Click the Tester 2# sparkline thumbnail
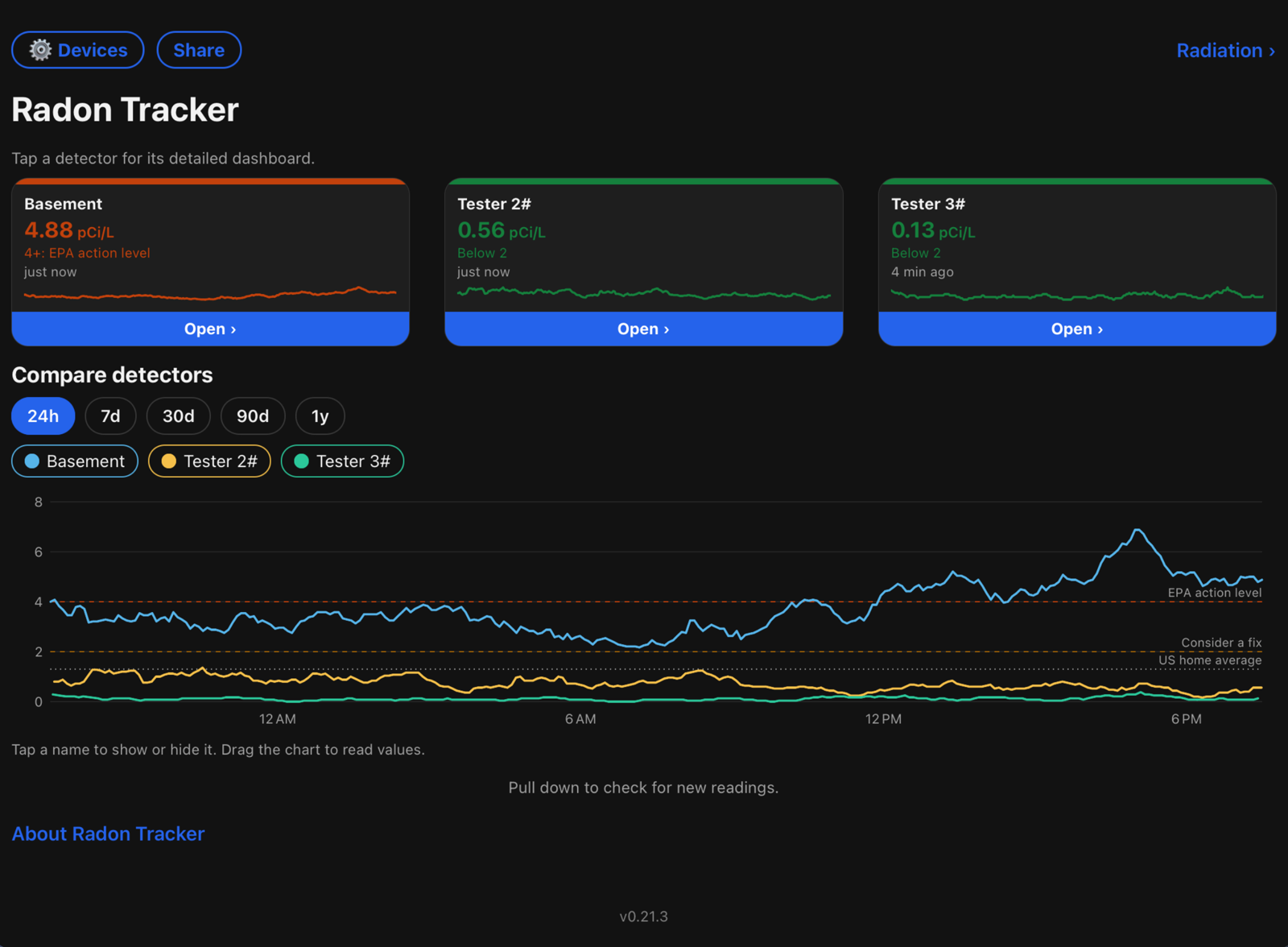This screenshot has height=947, width=1288. click(643, 294)
